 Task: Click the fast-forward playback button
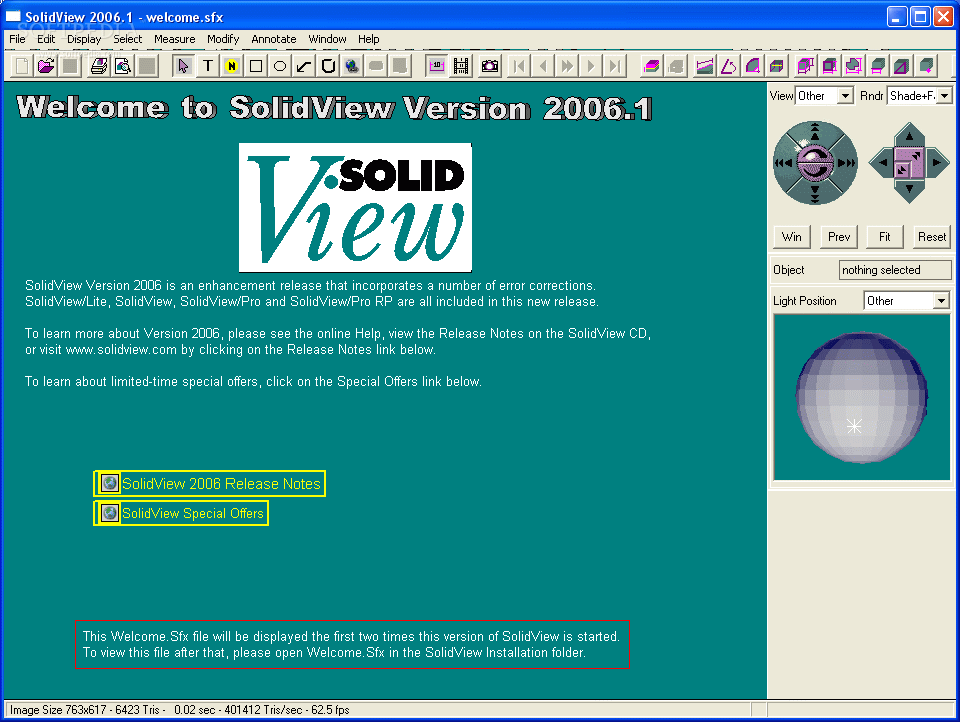point(567,66)
